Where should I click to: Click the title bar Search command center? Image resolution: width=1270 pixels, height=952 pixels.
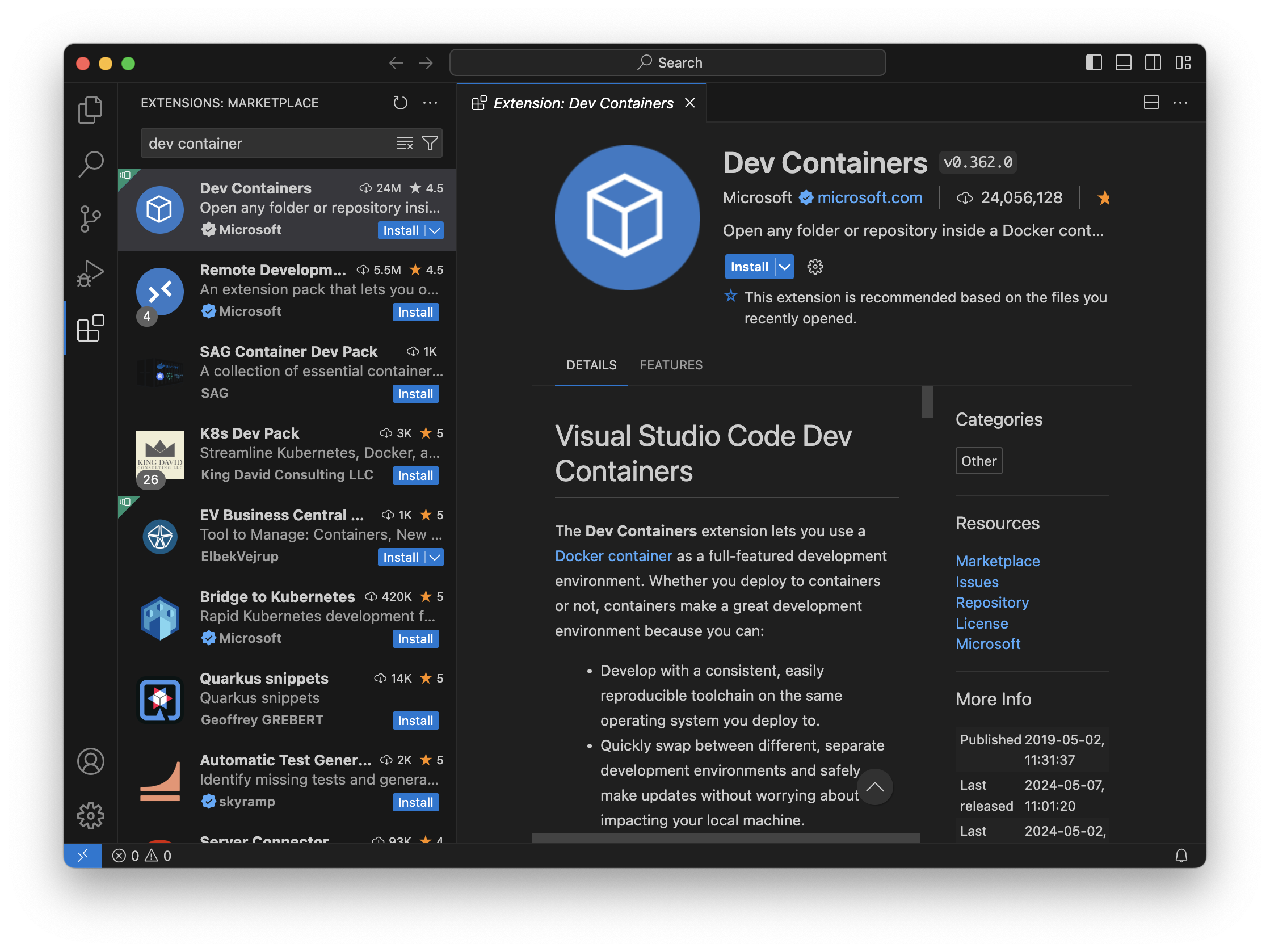click(667, 62)
